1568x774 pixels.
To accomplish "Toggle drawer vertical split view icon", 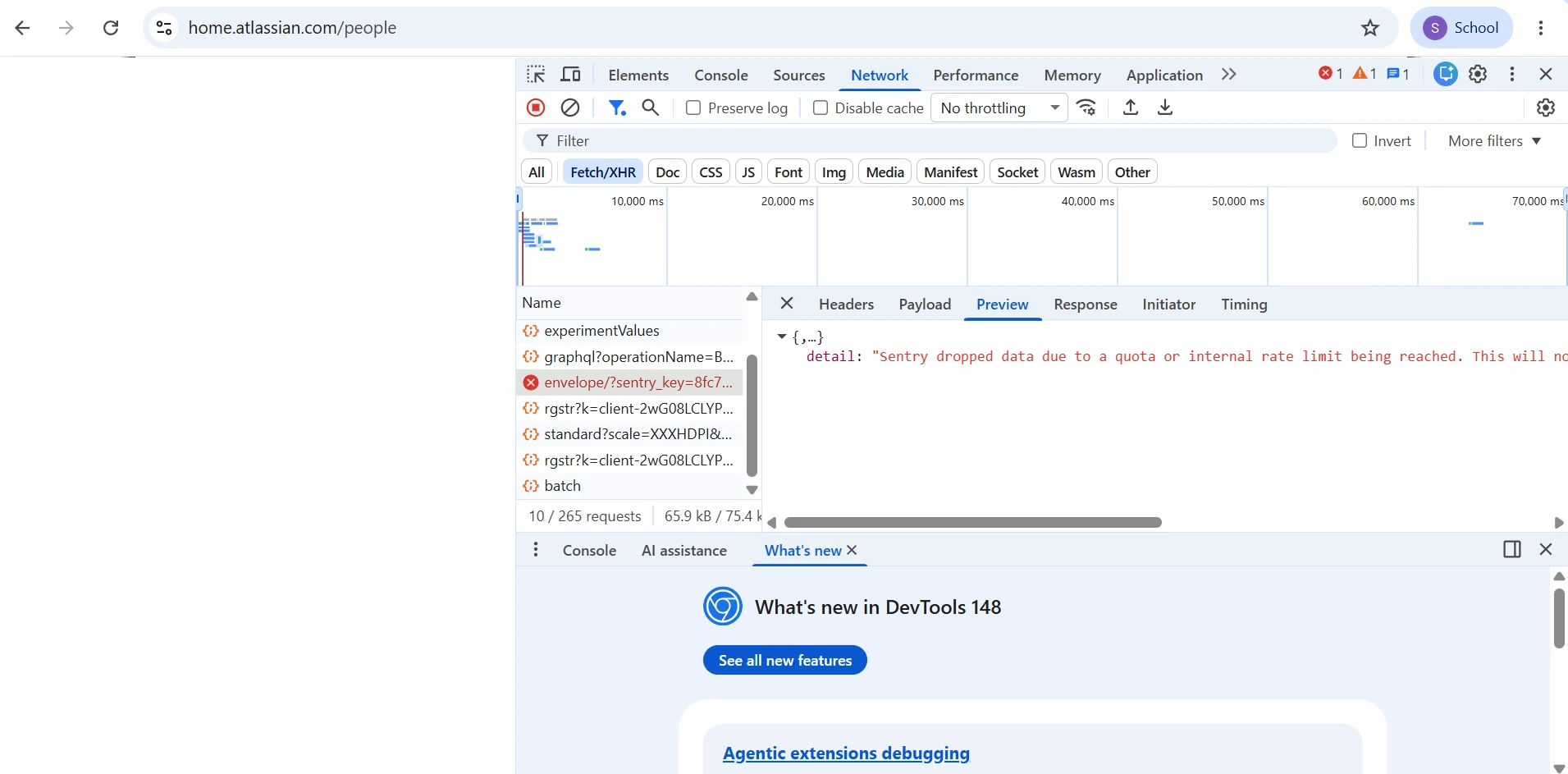I will click(1512, 549).
